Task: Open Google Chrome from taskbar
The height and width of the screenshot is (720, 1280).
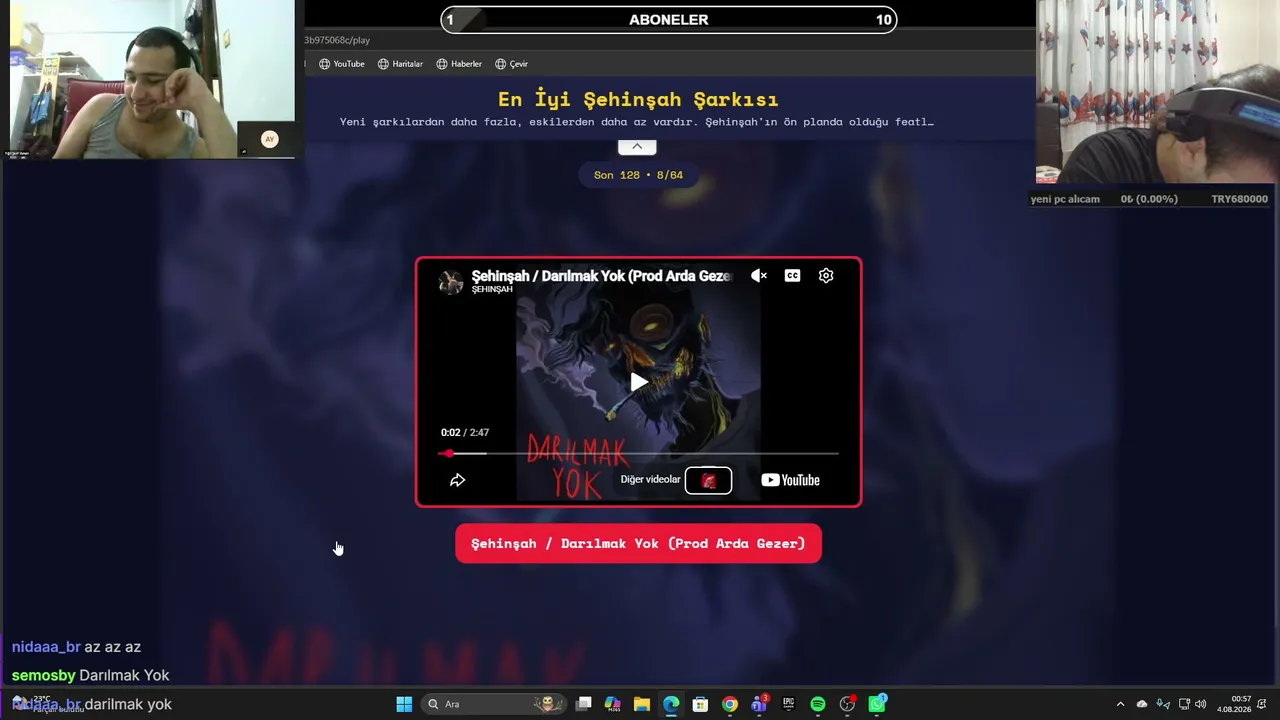Action: point(730,704)
